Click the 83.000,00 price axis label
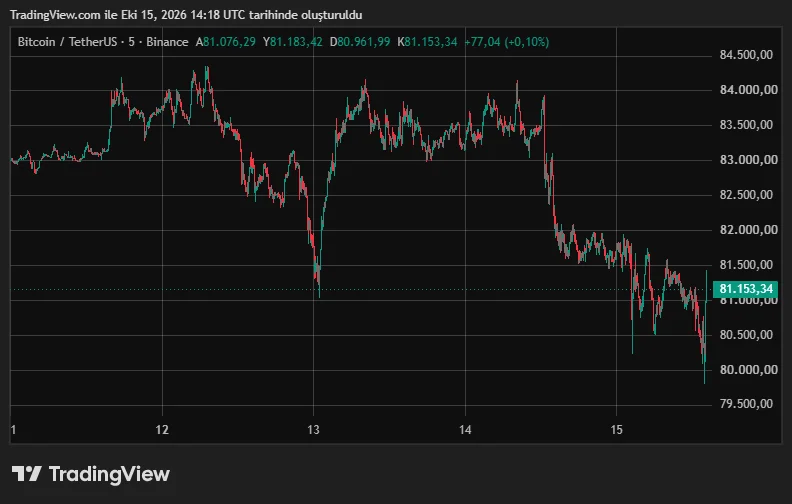 (749, 160)
